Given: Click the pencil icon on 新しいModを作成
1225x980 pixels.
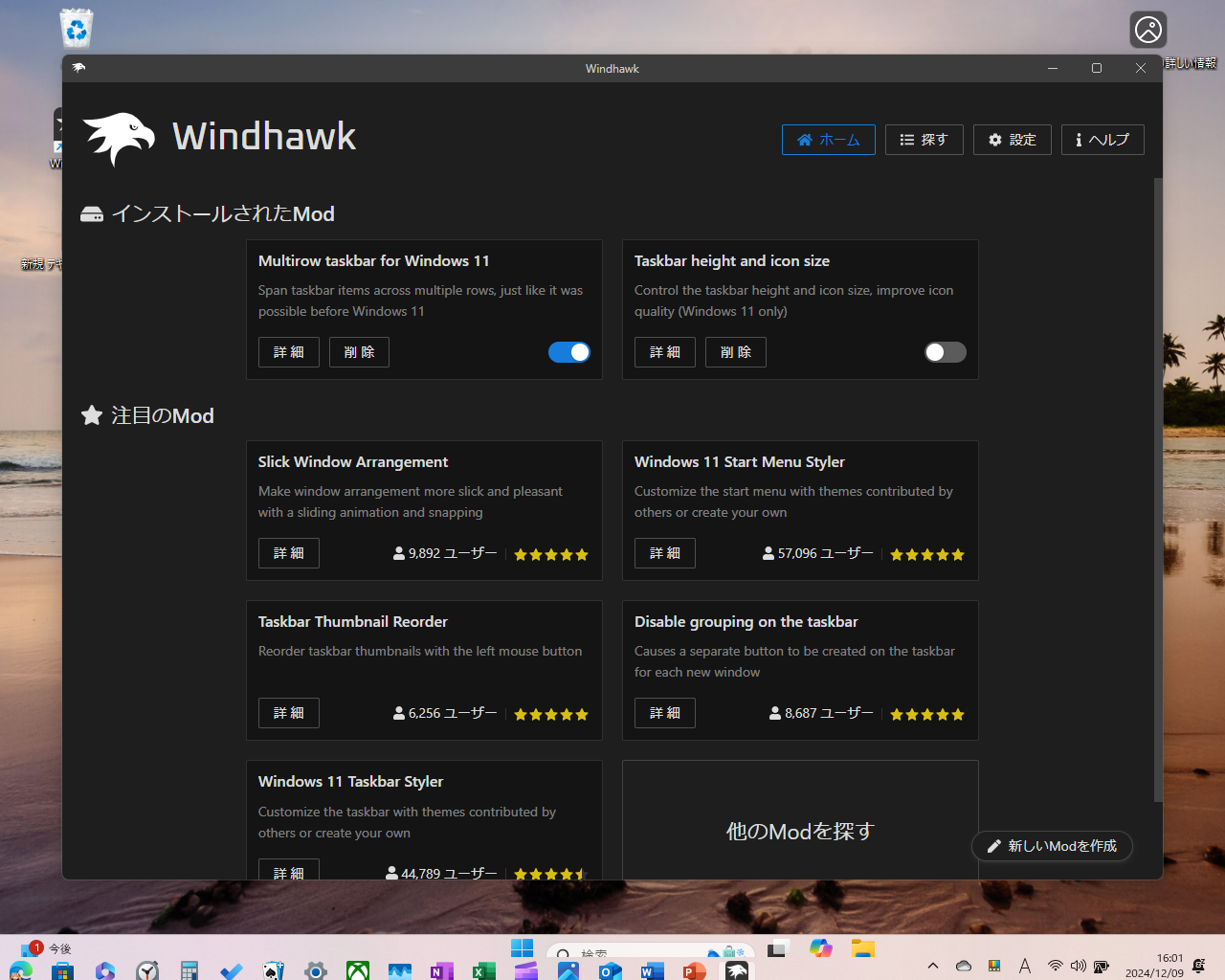Looking at the screenshot, I should (994, 846).
